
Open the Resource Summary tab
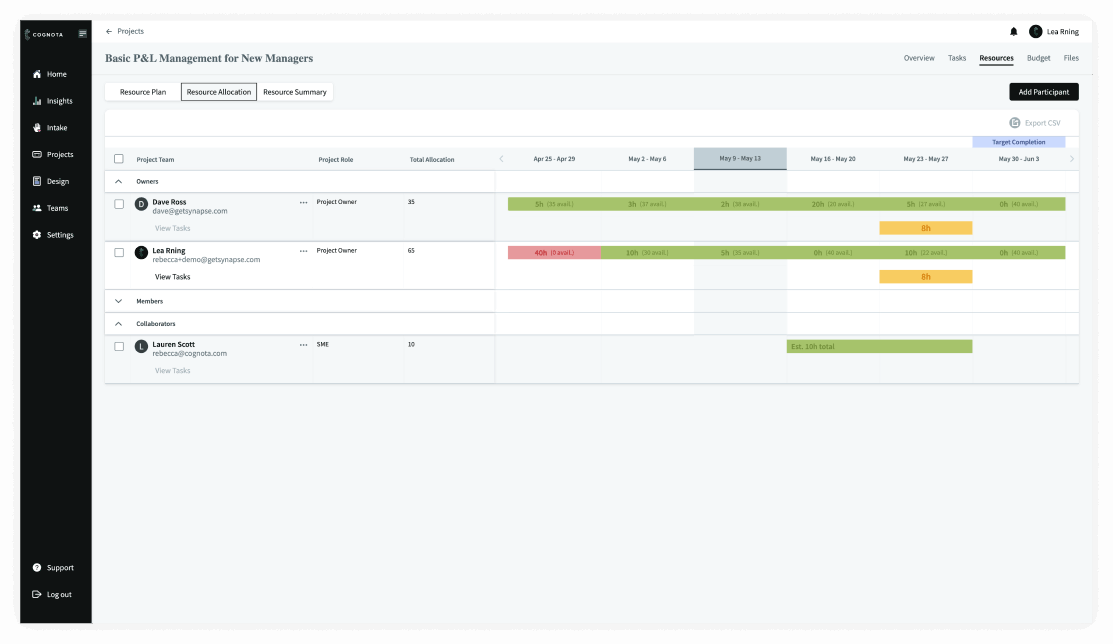point(295,92)
